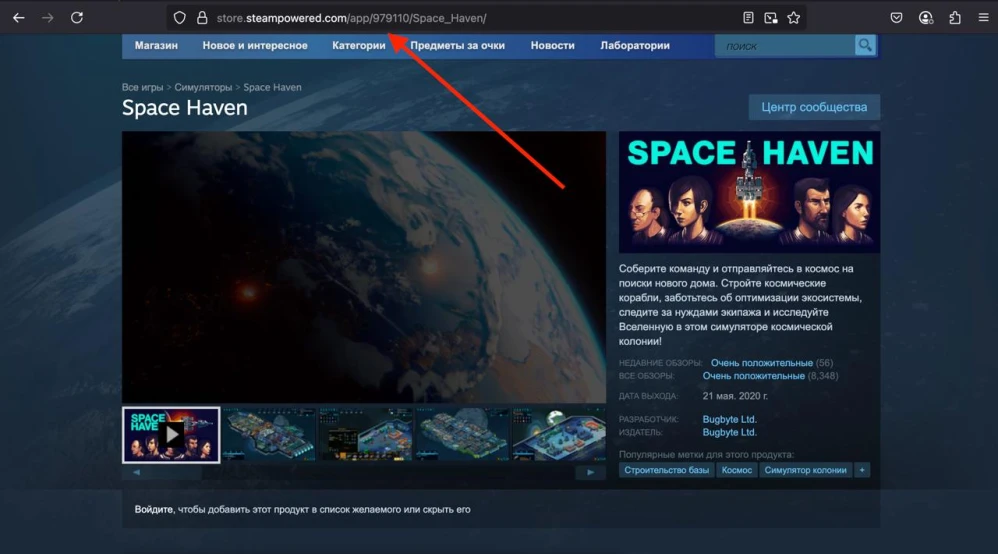Open picture-in-picture icon in address bar

pyautogui.click(x=771, y=18)
